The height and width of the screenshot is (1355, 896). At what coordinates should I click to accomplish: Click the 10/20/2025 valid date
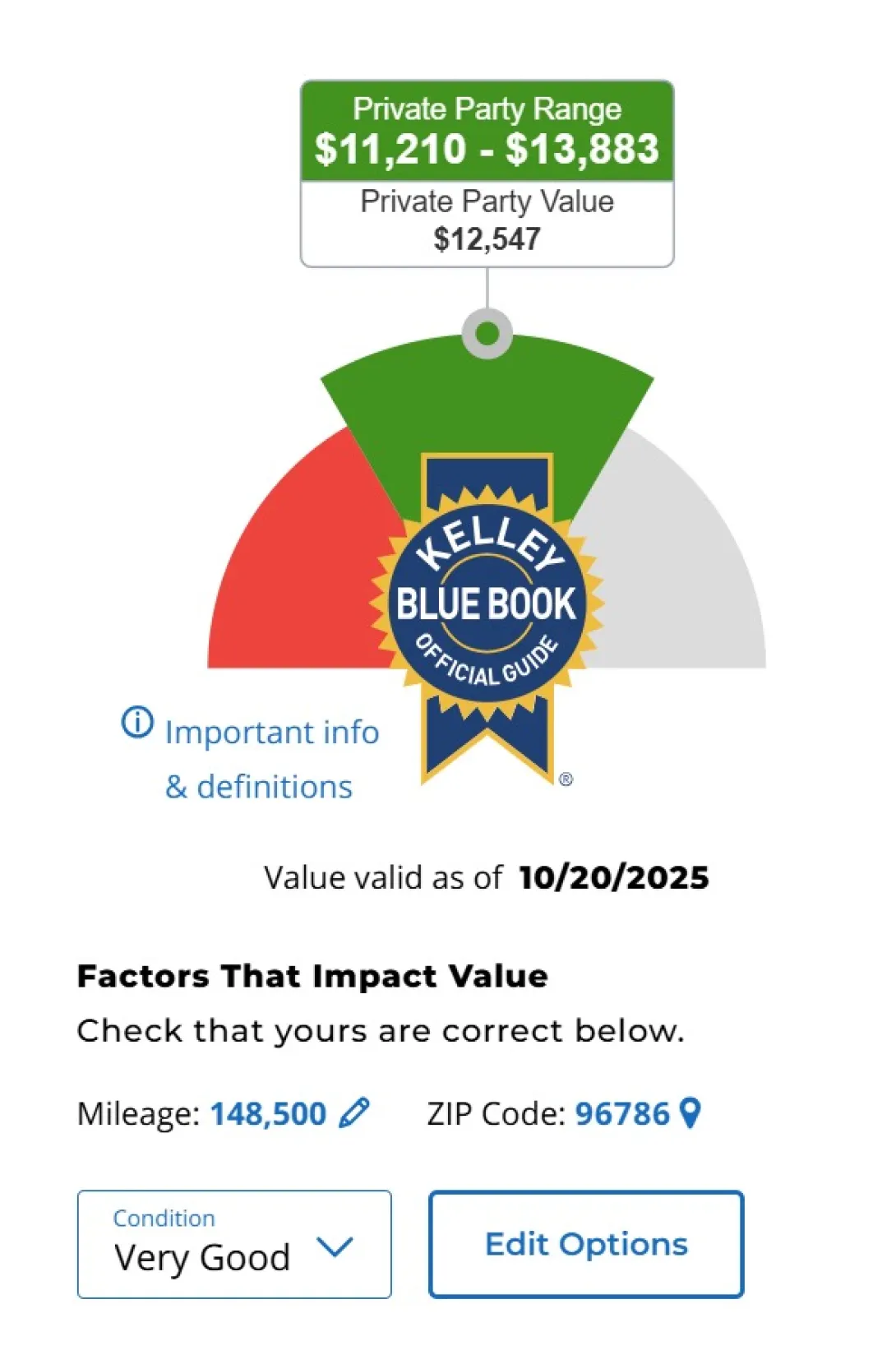point(613,877)
